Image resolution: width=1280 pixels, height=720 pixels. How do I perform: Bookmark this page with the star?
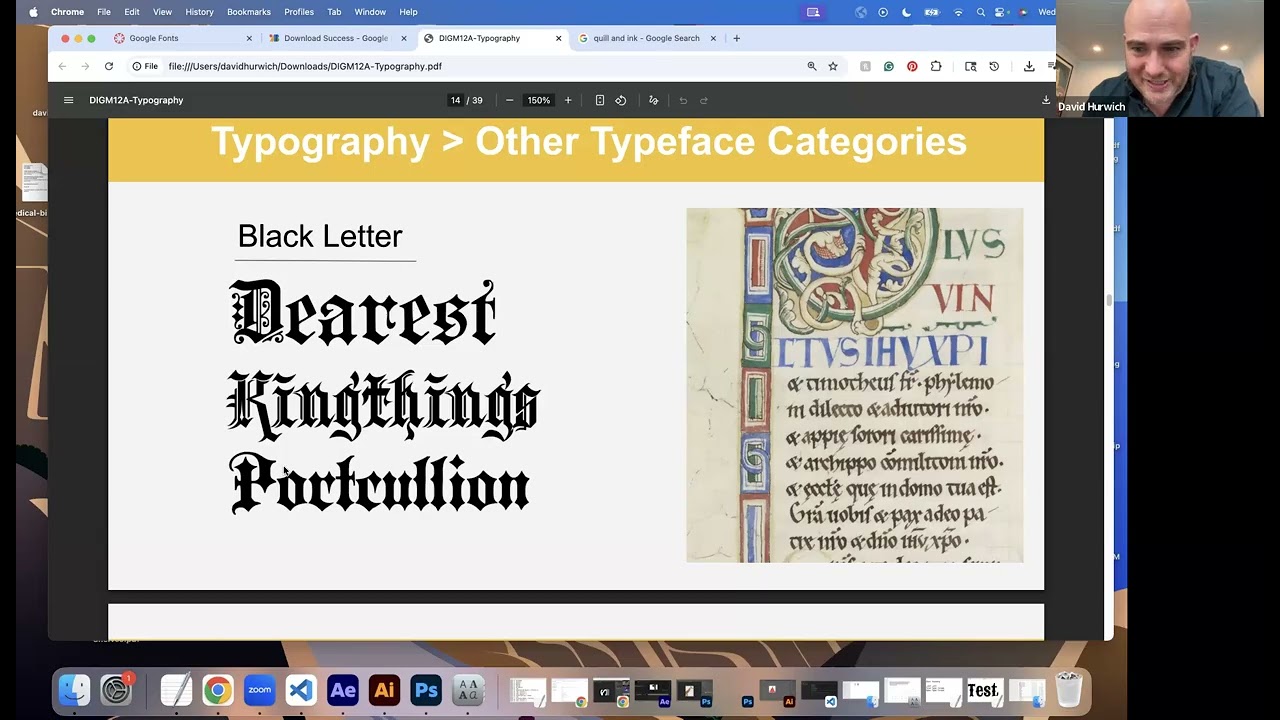tap(833, 66)
